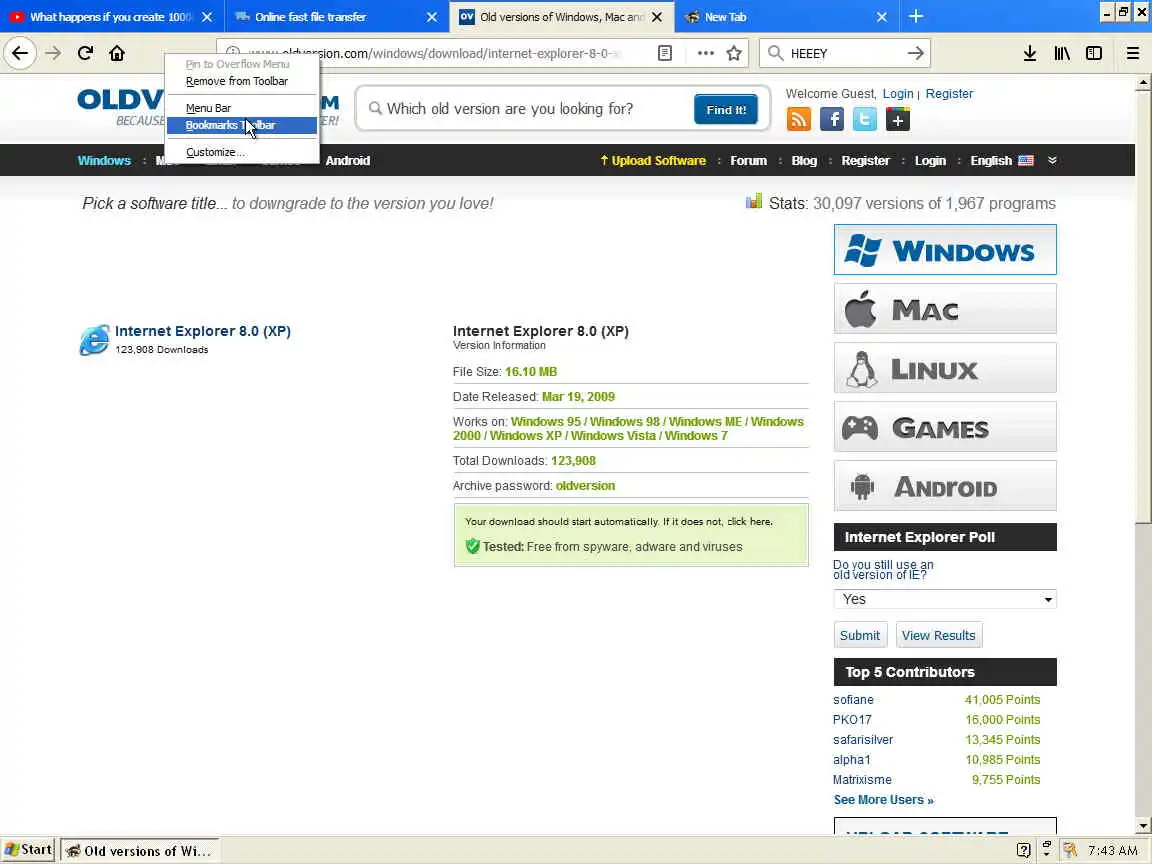This screenshot has width=1152, height=864.
Task: Expand the double-chevron in site nav bar
Action: click(x=1052, y=160)
